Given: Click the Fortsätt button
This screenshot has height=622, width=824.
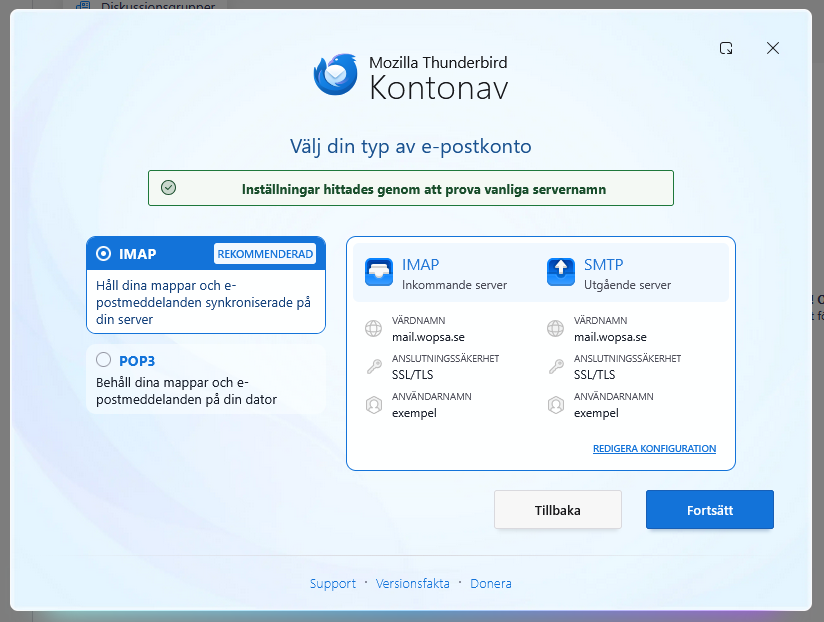Looking at the screenshot, I should tap(709, 510).
